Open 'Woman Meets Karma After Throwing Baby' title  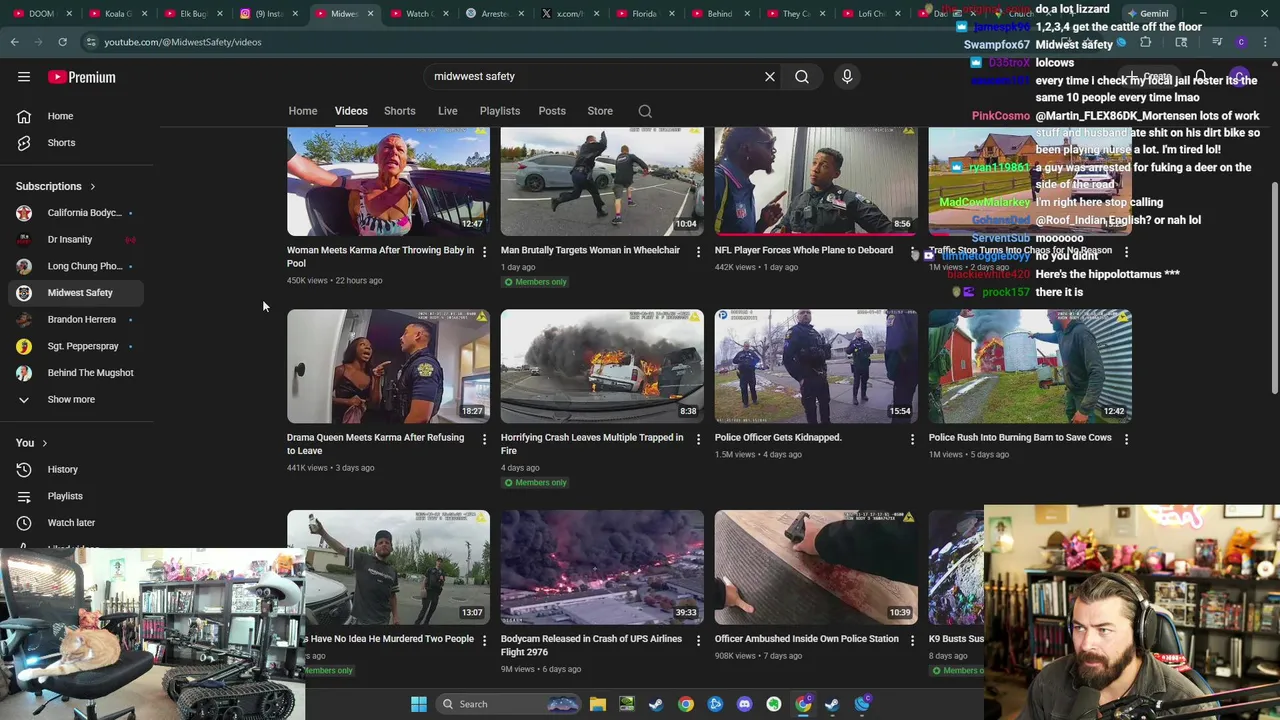[380, 257]
